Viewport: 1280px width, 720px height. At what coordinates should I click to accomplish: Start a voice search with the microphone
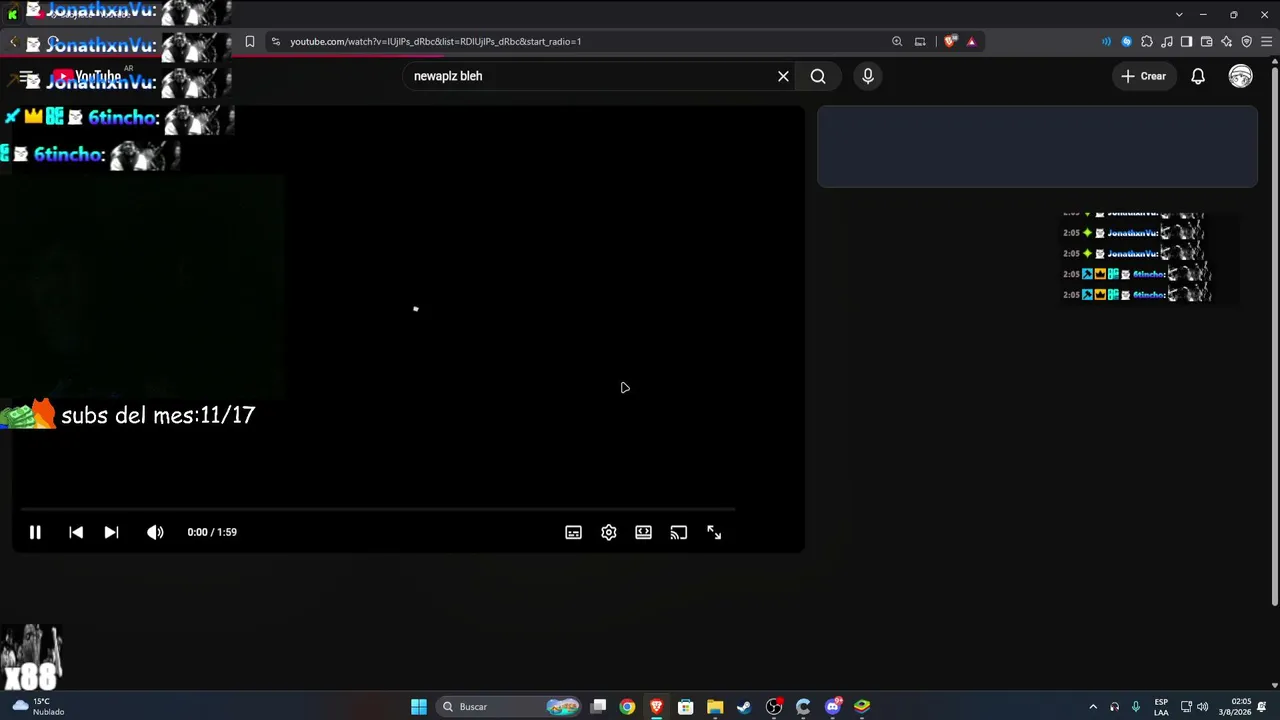click(x=868, y=76)
